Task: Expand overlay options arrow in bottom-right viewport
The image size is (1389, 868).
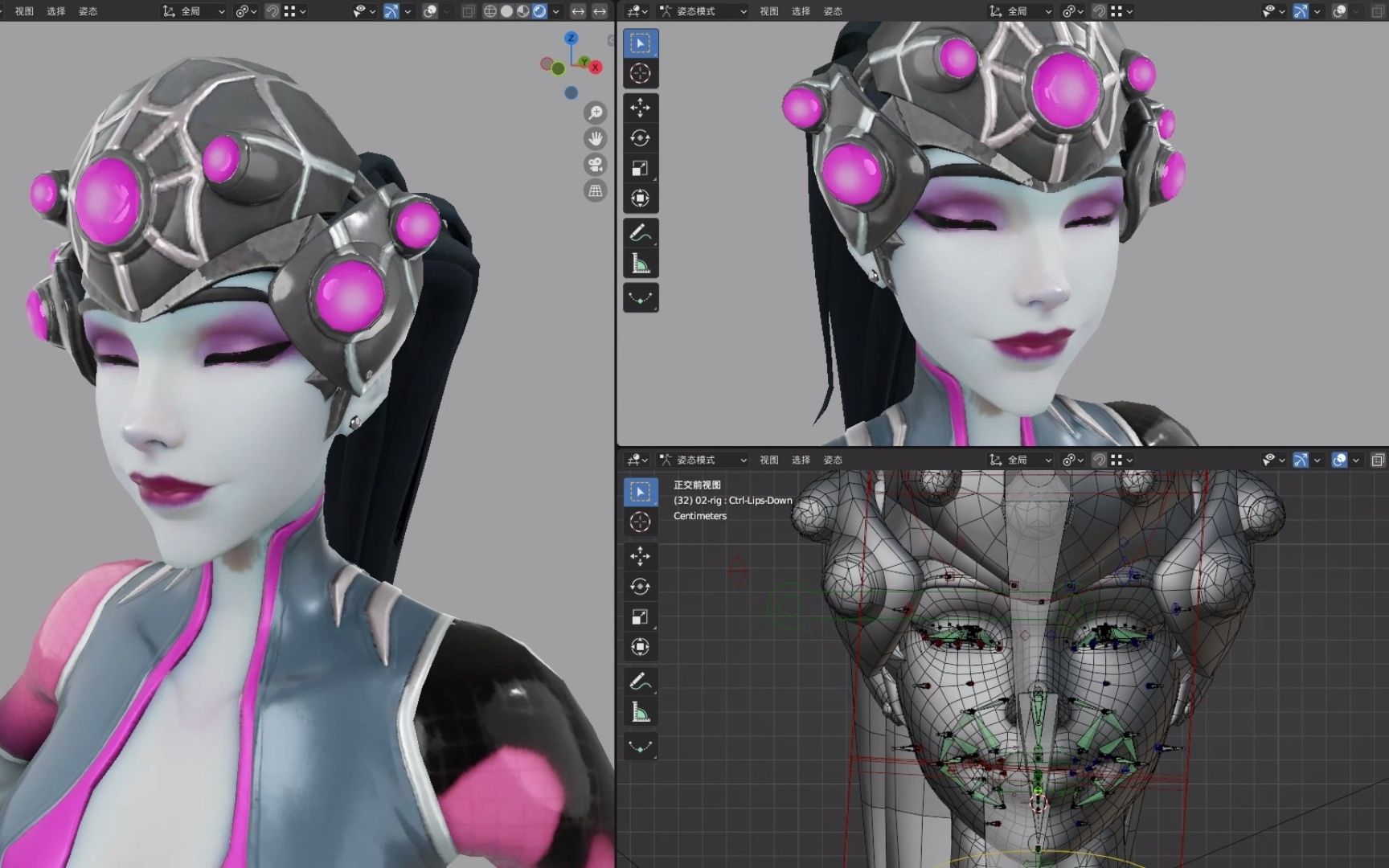Action: (x=1356, y=460)
